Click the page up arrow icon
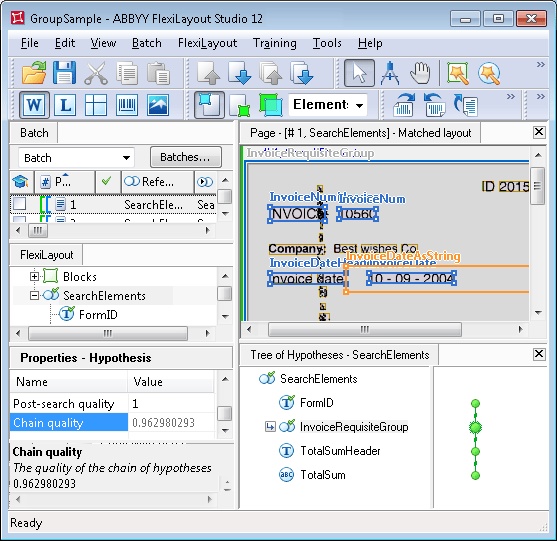 coord(209,73)
